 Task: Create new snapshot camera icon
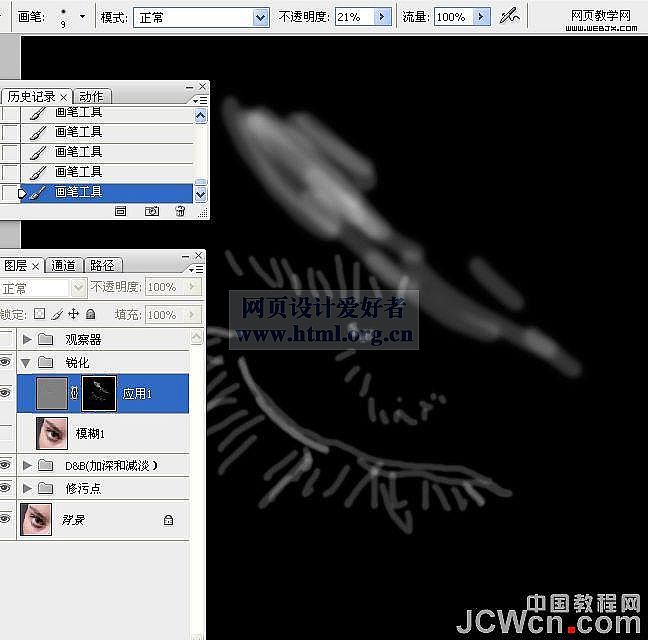point(152,211)
